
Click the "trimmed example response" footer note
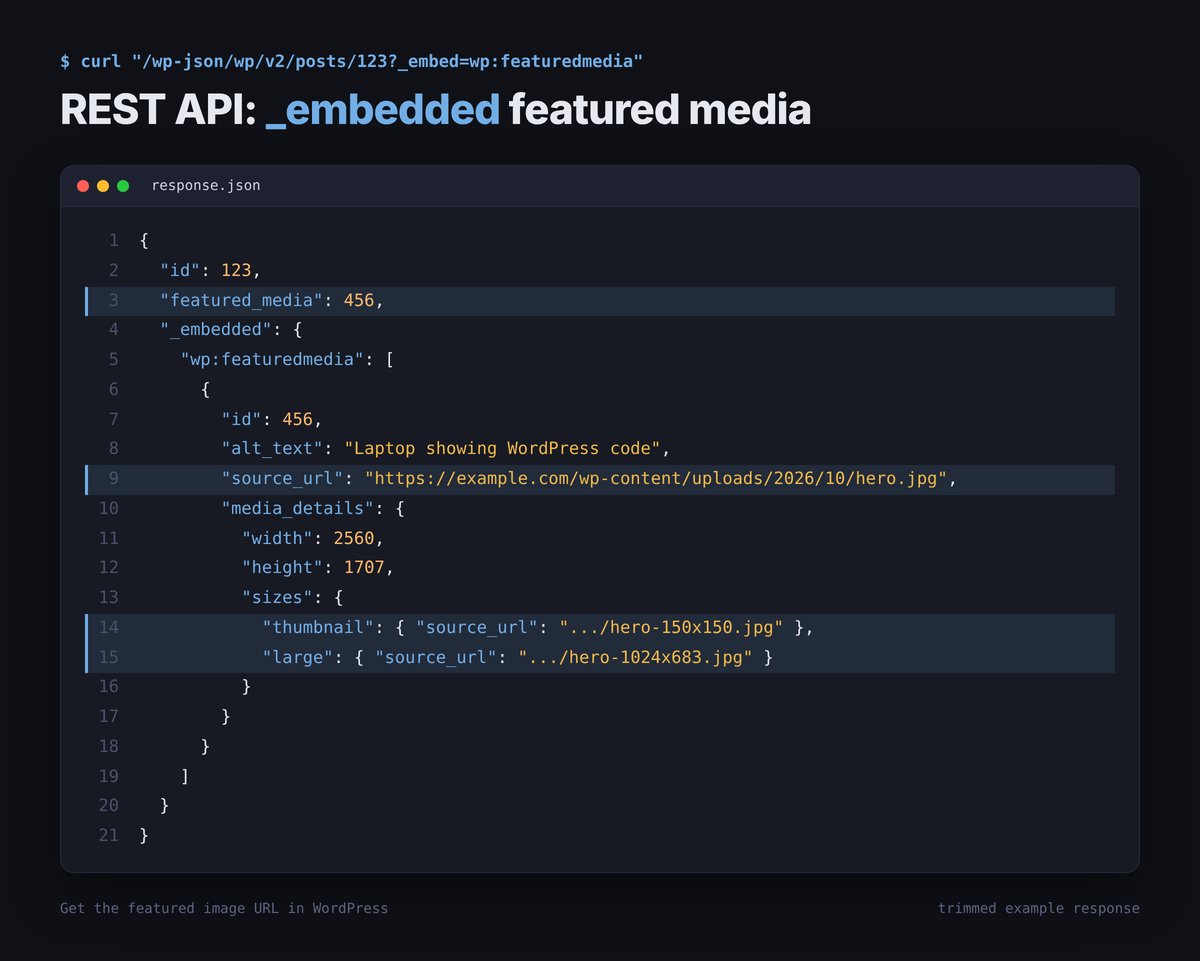tap(1039, 908)
